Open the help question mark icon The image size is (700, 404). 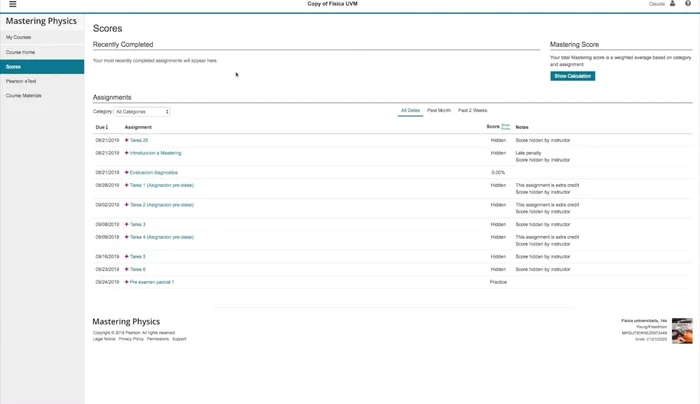(688, 4)
